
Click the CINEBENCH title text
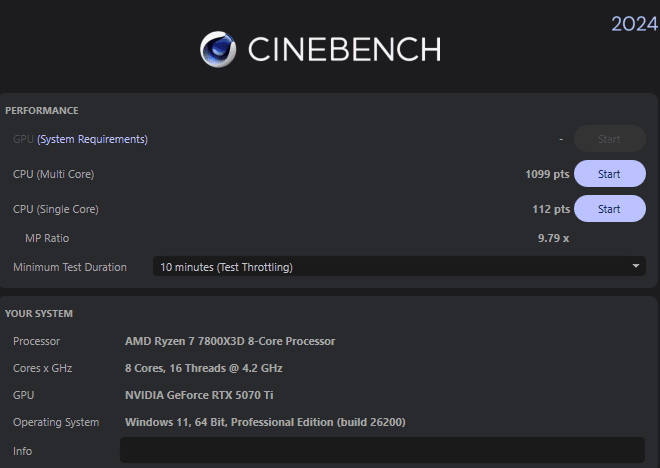pyautogui.click(x=344, y=49)
